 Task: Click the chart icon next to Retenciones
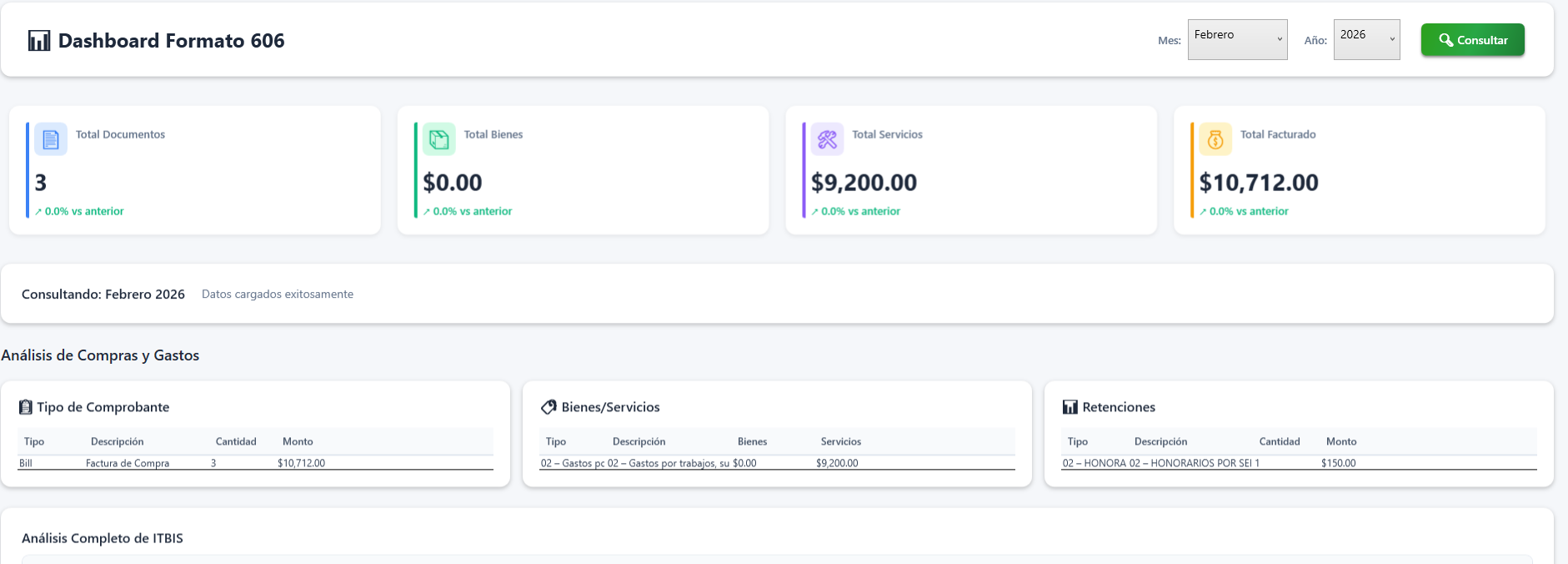pos(1070,407)
